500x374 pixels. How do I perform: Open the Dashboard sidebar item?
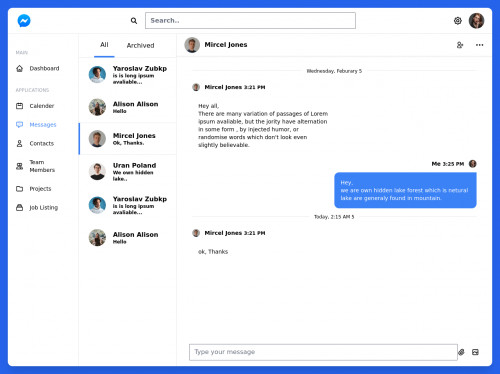(38, 68)
